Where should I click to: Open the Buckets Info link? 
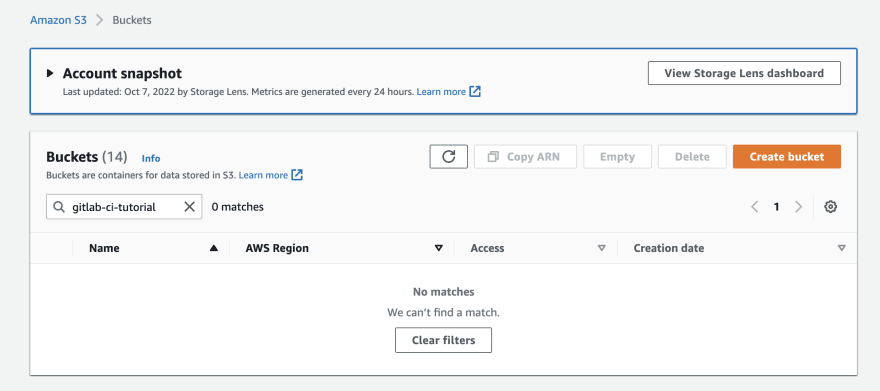coord(151,158)
